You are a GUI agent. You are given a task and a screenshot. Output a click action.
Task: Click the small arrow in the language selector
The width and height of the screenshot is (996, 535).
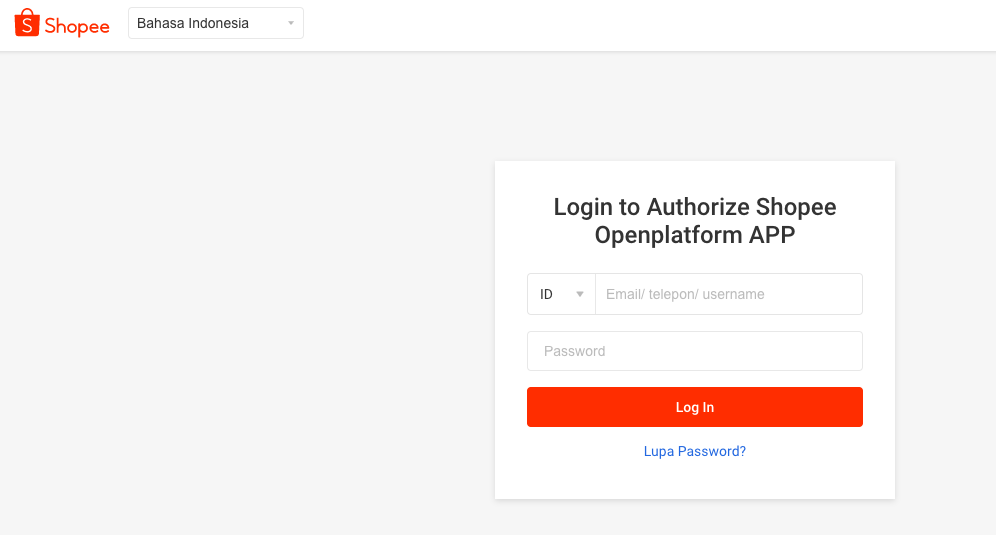(x=291, y=24)
